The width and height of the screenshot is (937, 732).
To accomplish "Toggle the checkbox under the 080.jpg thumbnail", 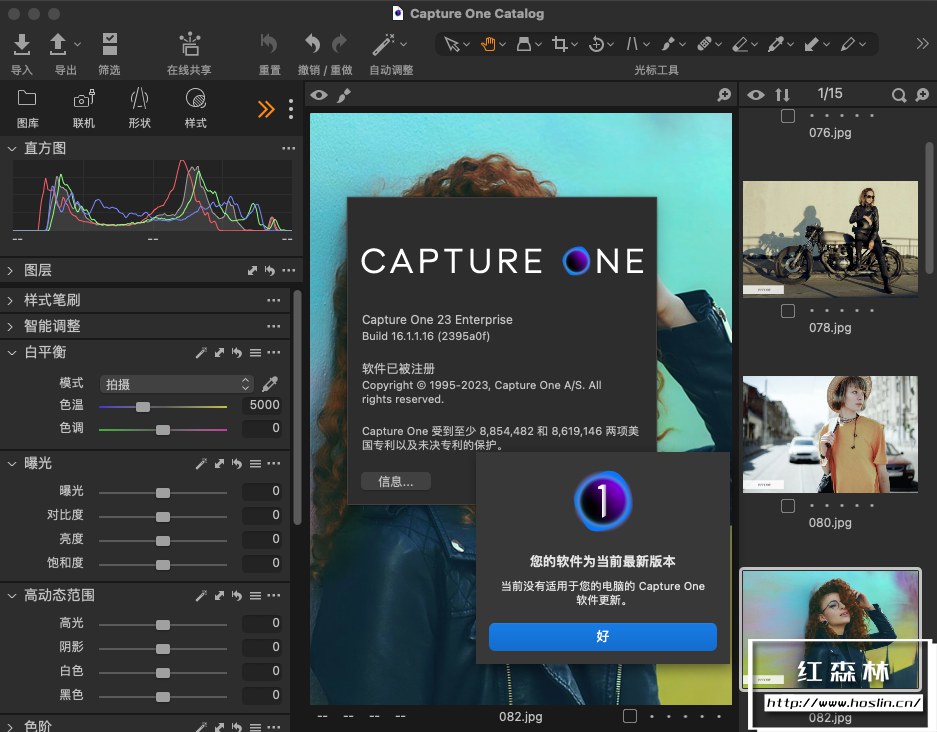I will pos(788,506).
